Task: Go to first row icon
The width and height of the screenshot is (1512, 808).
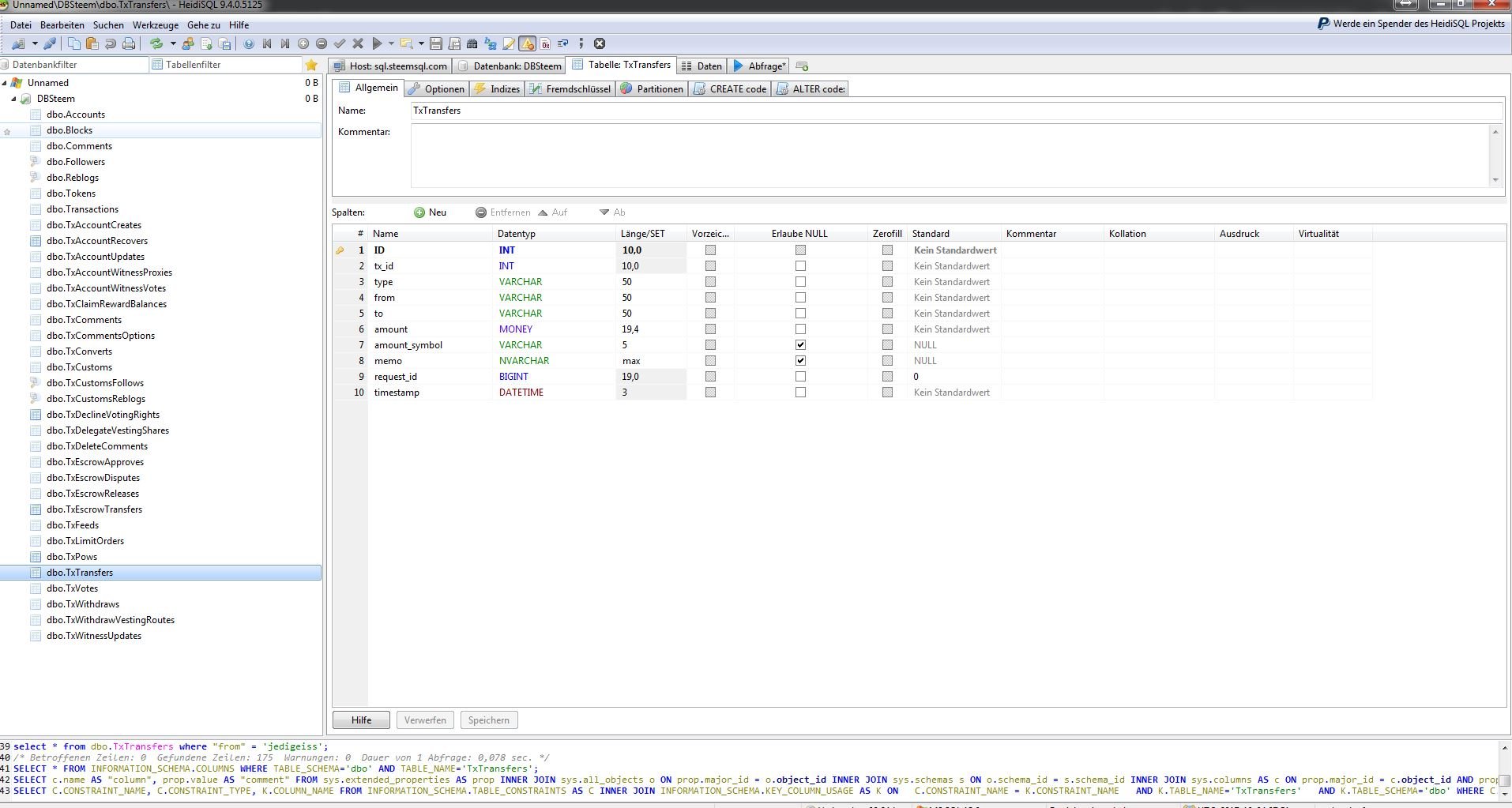Action: coord(267,43)
